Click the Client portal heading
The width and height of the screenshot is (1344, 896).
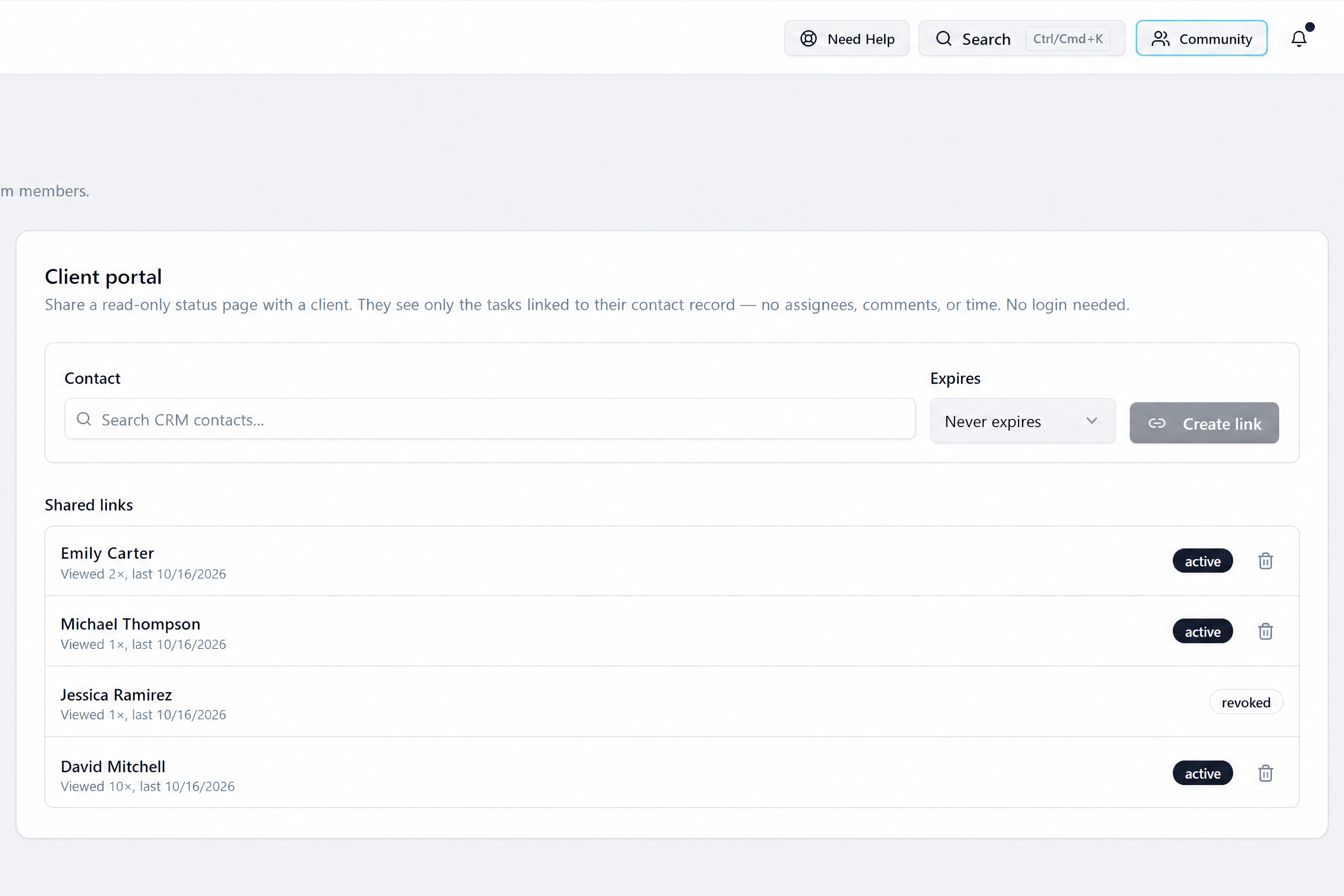click(x=104, y=277)
